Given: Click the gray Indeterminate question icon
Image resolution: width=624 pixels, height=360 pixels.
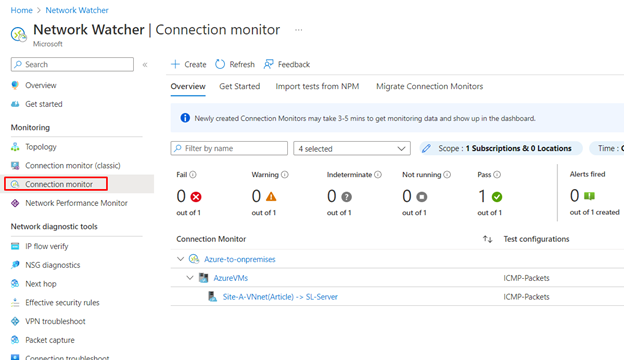Looking at the screenshot, I should pos(346,197).
